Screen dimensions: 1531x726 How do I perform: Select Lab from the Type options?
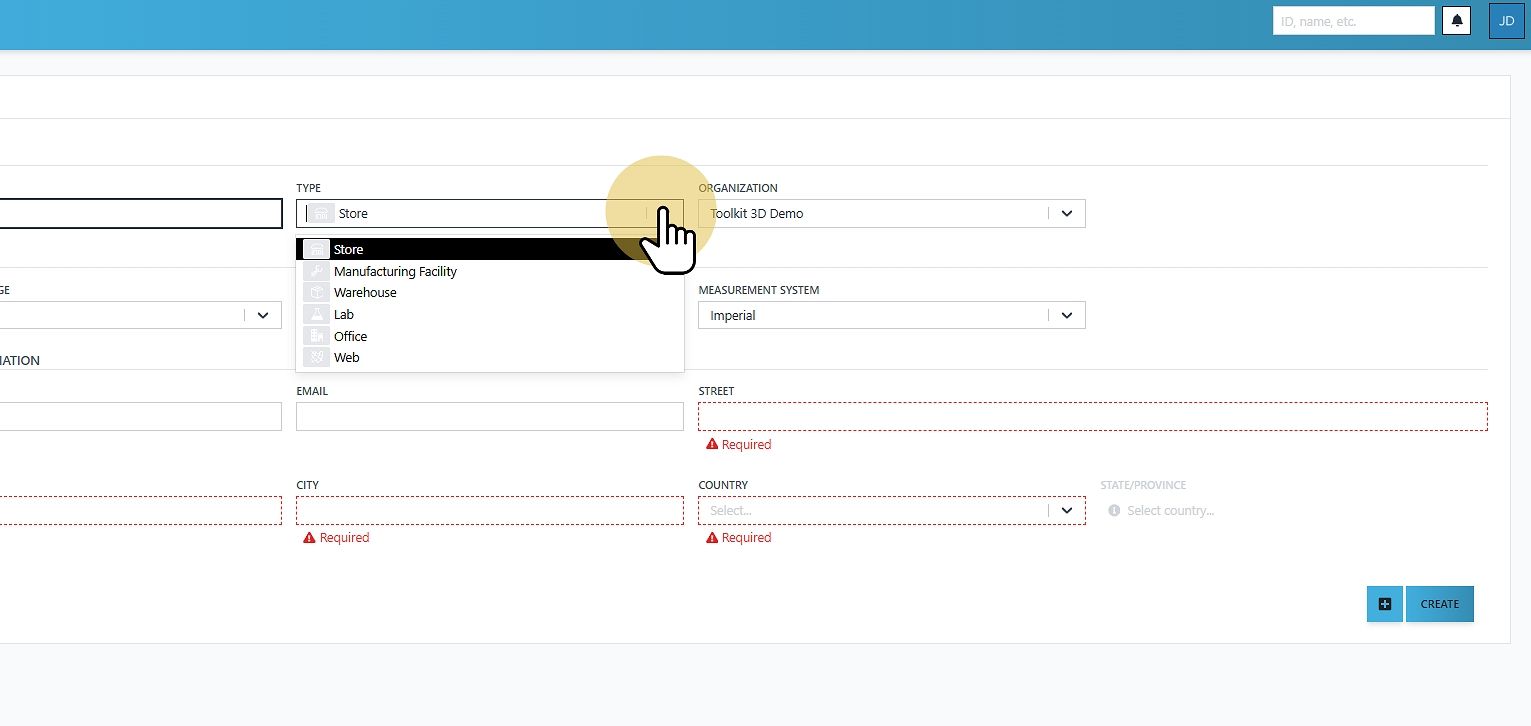pyautogui.click(x=490, y=314)
